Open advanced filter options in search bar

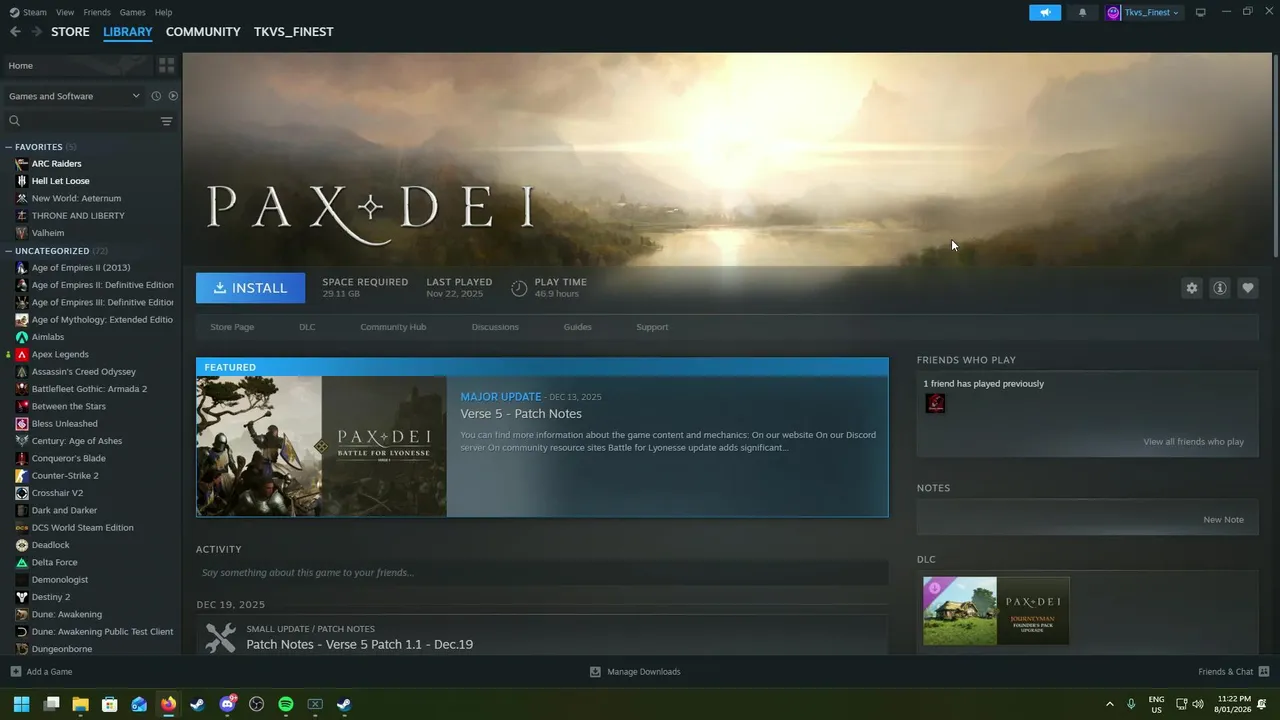(167, 121)
